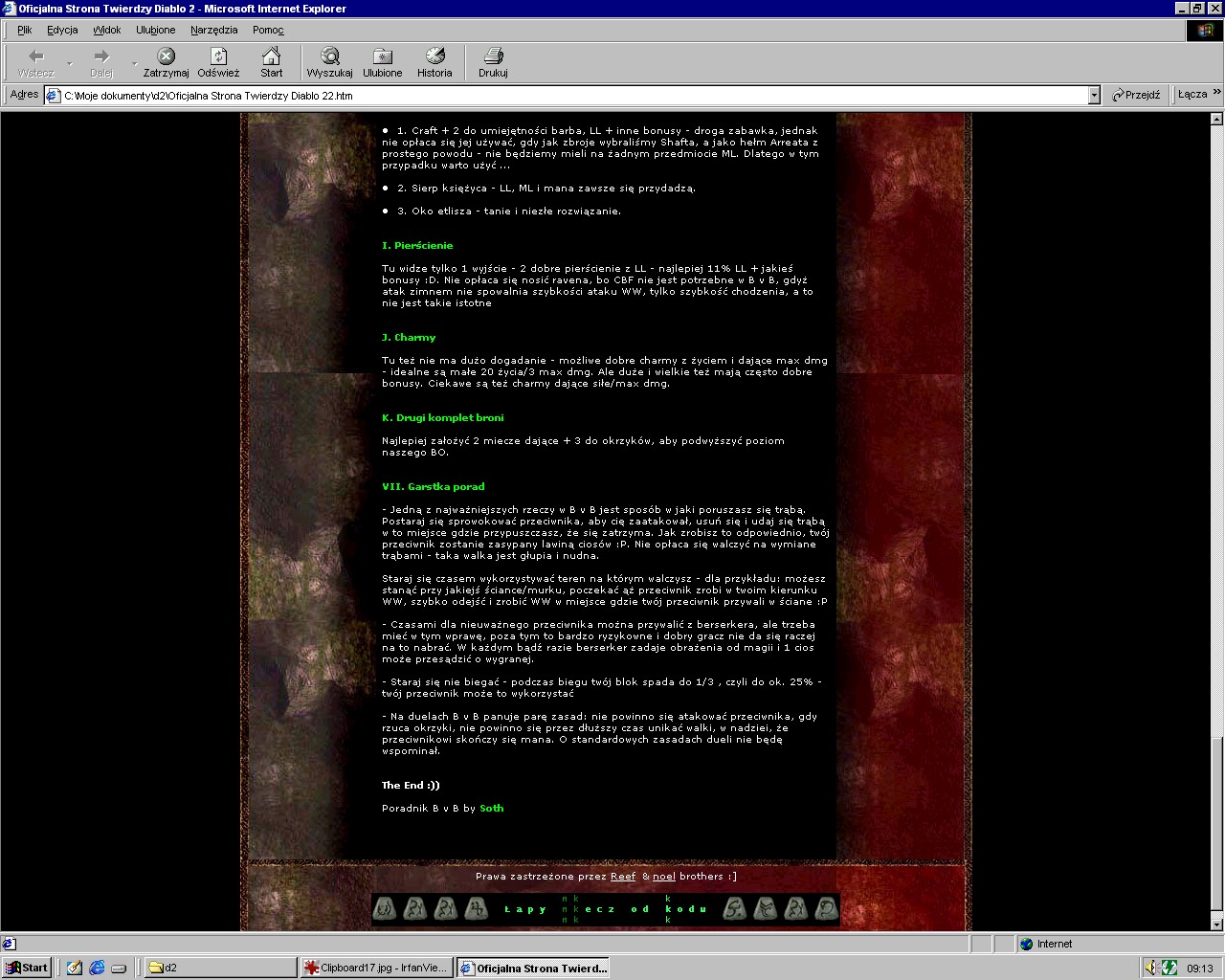Open the Ulubione favorites toolbar button
The width and height of the screenshot is (1225, 980).
382,61
